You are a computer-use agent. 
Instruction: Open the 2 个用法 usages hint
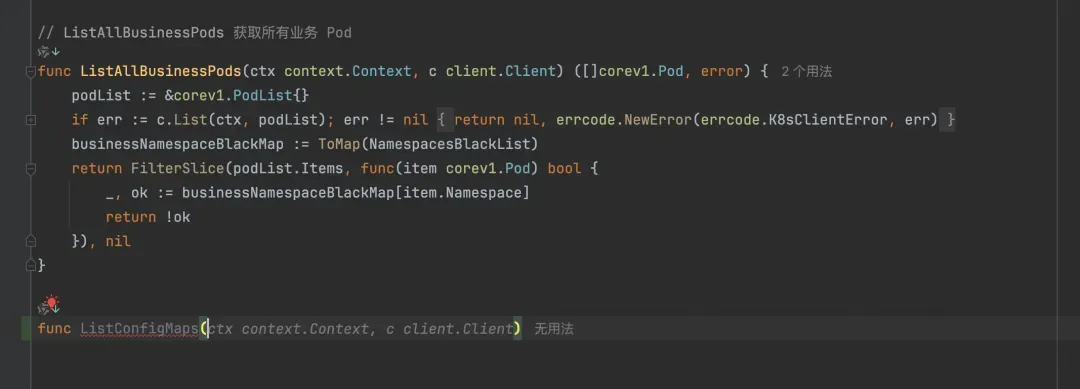[x=807, y=72]
